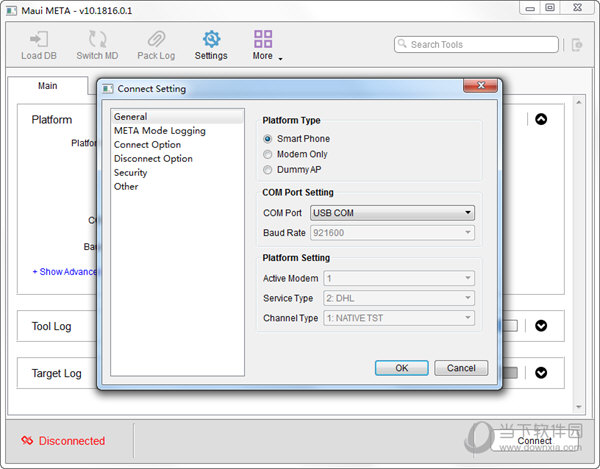Click the Tool Log heading

pyautogui.click(x=52, y=326)
